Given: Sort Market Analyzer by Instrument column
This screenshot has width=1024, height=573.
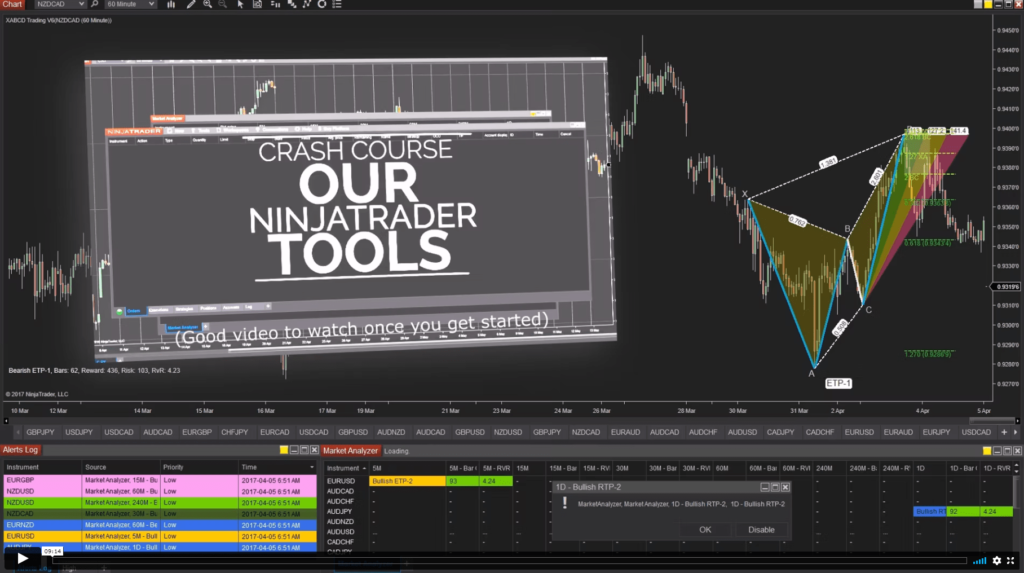Looking at the screenshot, I should tap(345, 468).
